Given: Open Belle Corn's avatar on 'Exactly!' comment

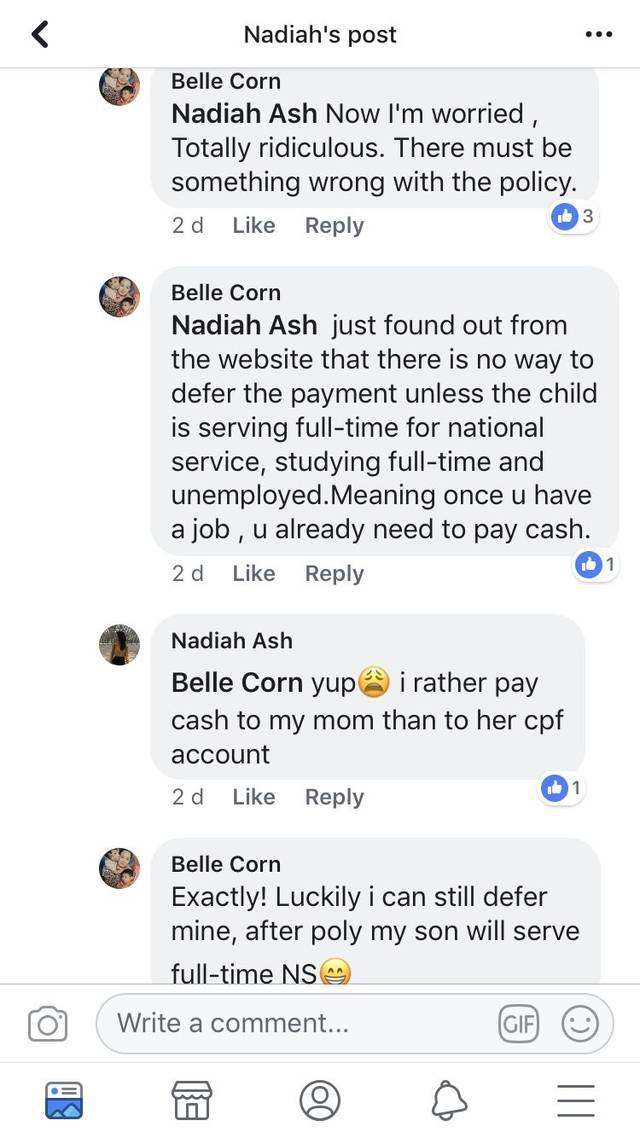Looking at the screenshot, I should [x=119, y=868].
